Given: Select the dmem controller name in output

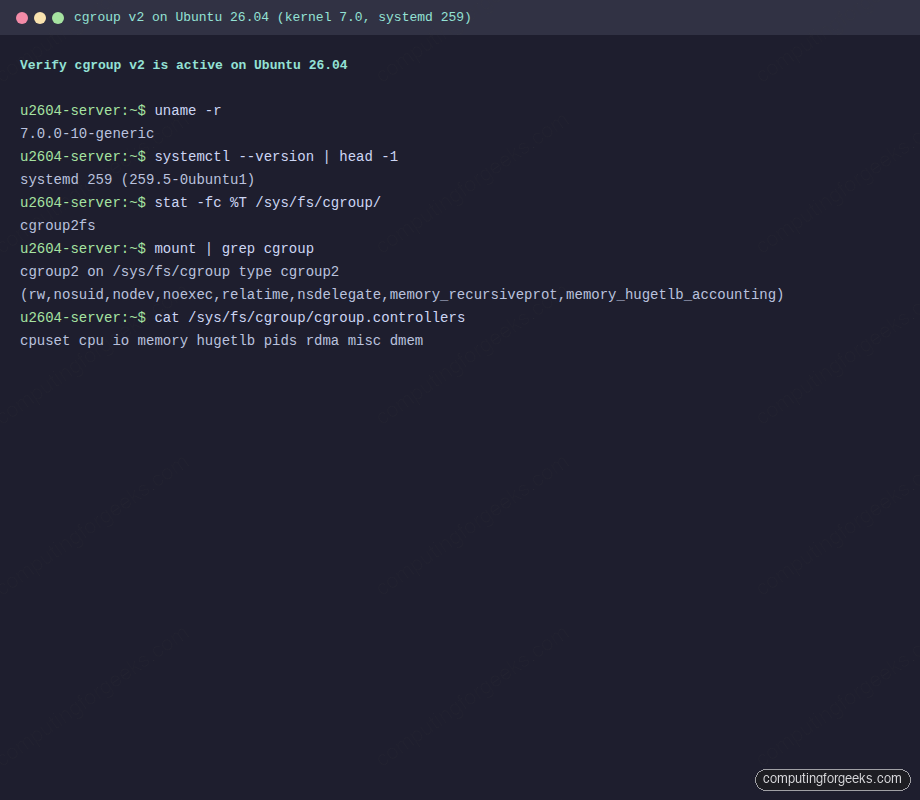Looking at the screenshot, I should (405, 340).
